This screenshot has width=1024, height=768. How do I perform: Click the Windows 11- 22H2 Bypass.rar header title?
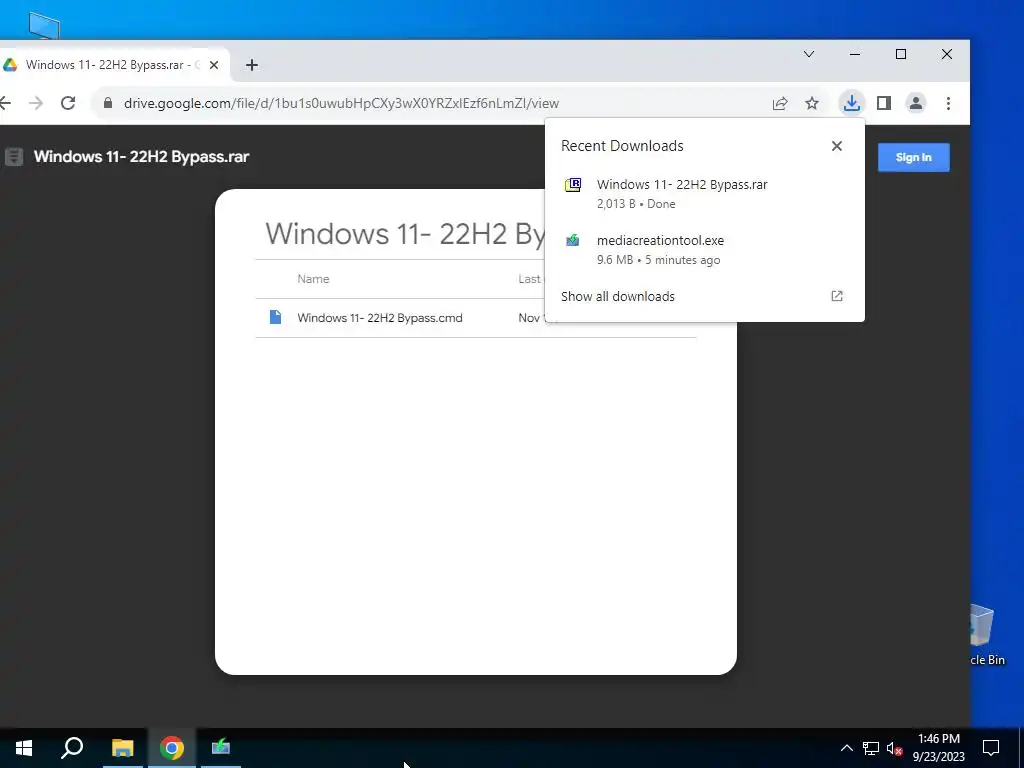click(141, 157)
